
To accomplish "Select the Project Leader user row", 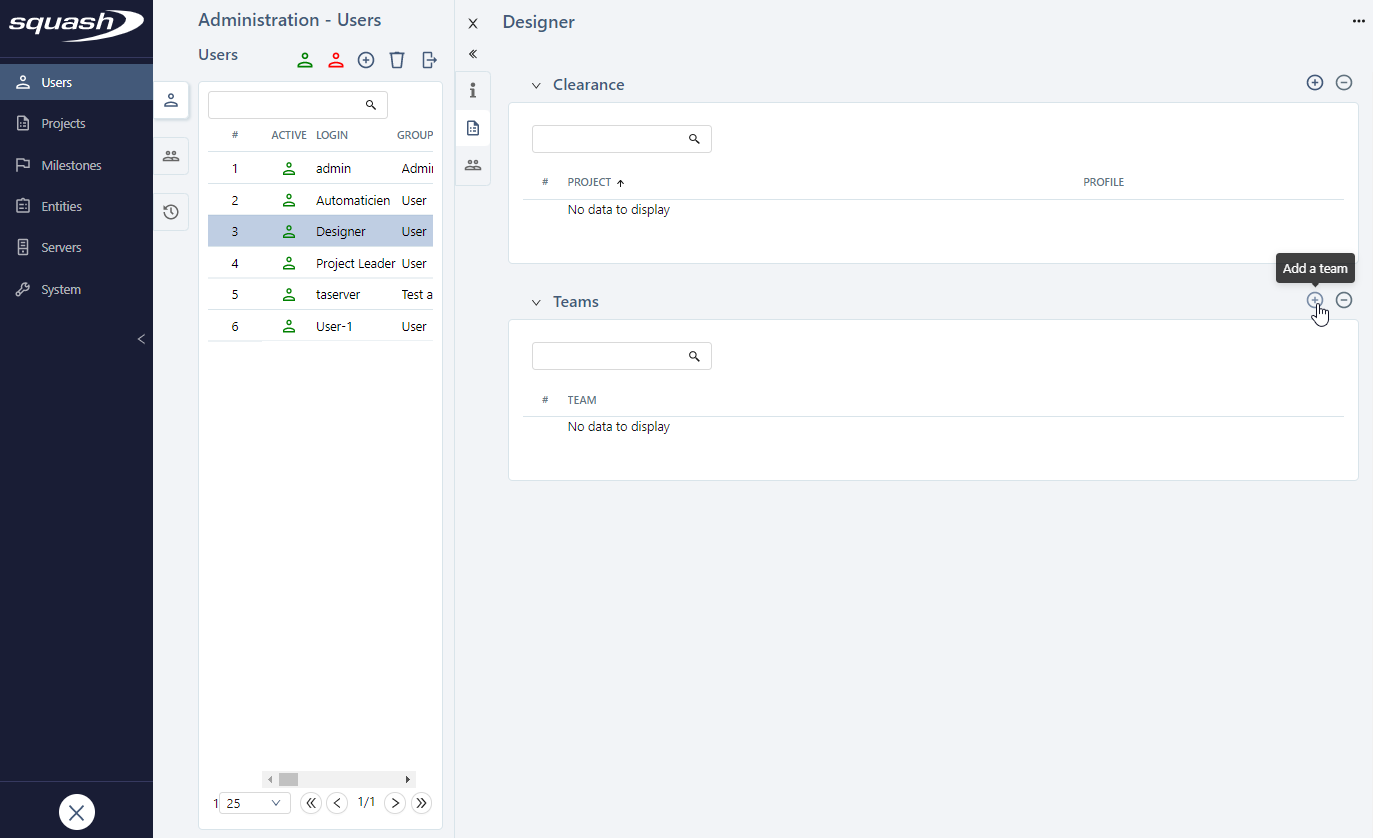I will tap(356, 264).
